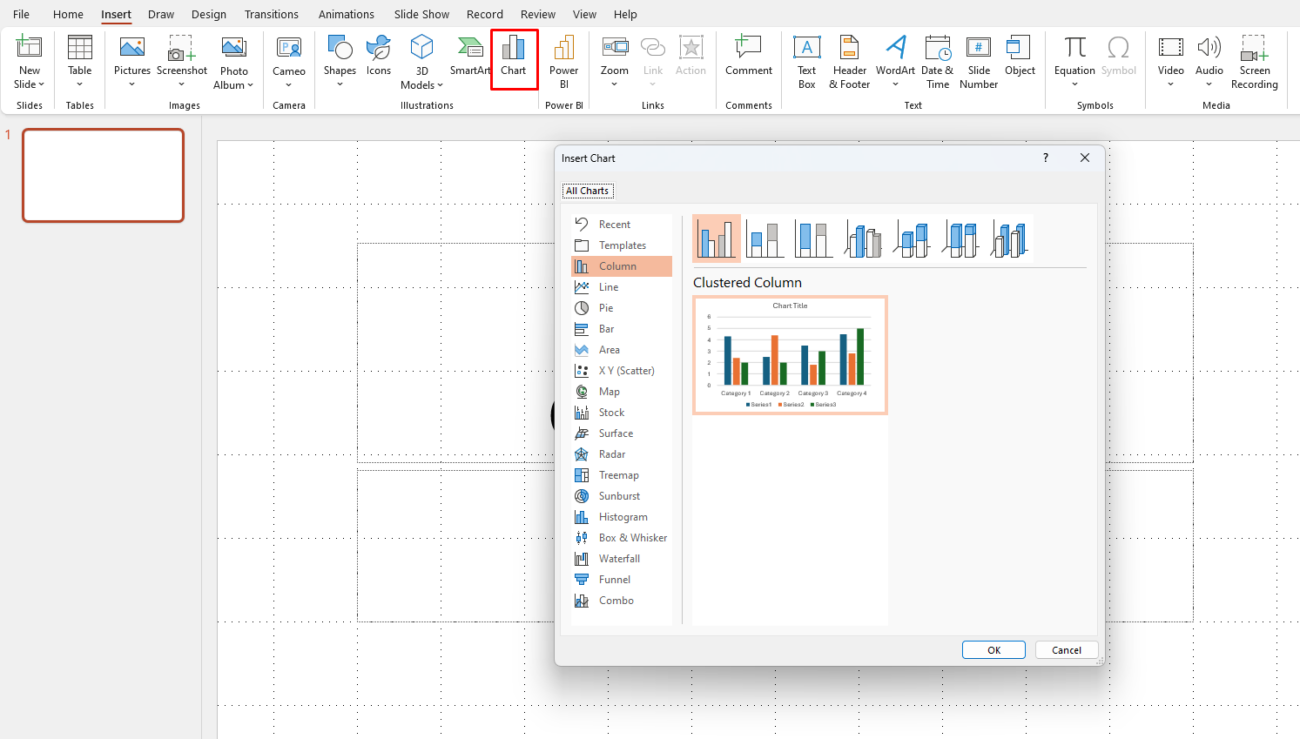Switch to the Home tab

(68, 14)
